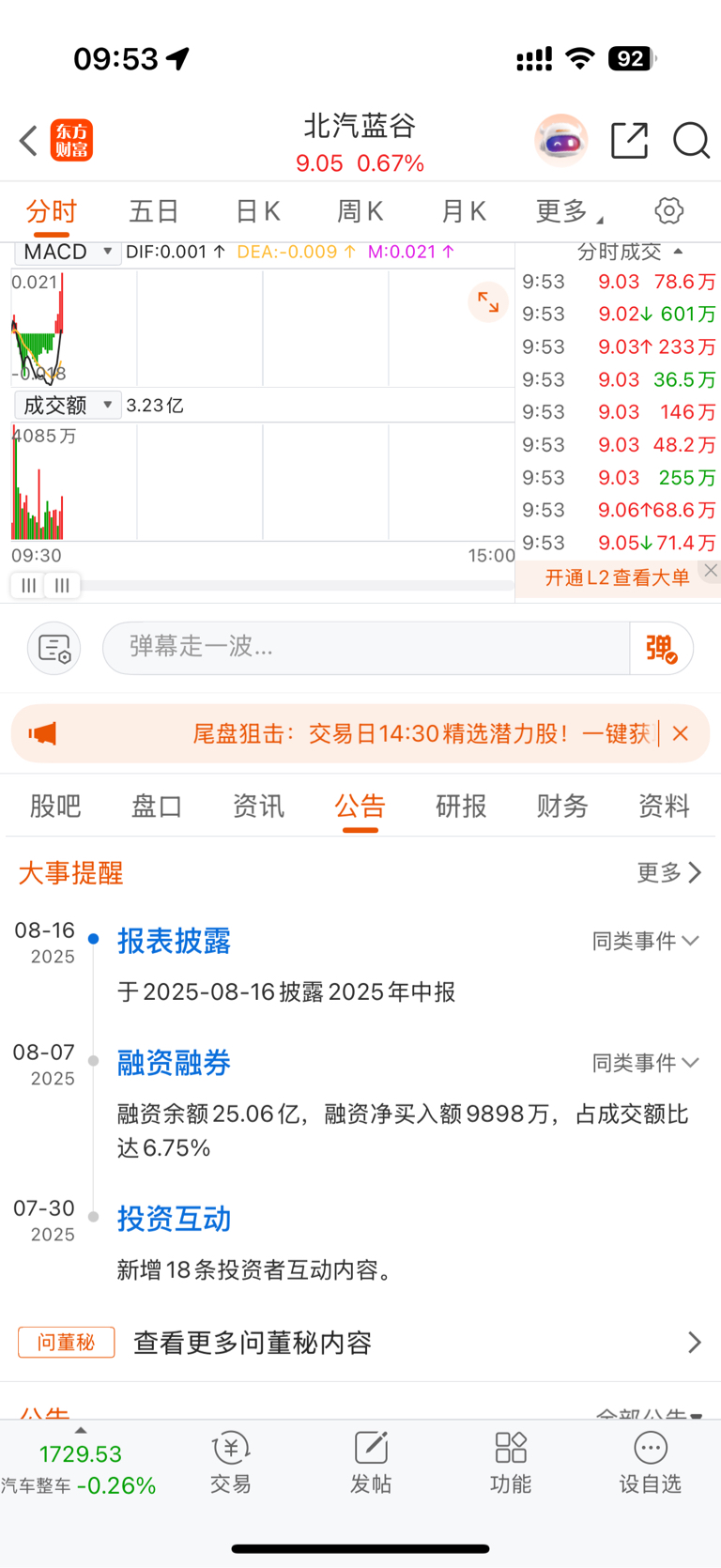721x1568 pixels.
Task: Focus the 弹幕走一波 input field
Action: click(366, 648)
